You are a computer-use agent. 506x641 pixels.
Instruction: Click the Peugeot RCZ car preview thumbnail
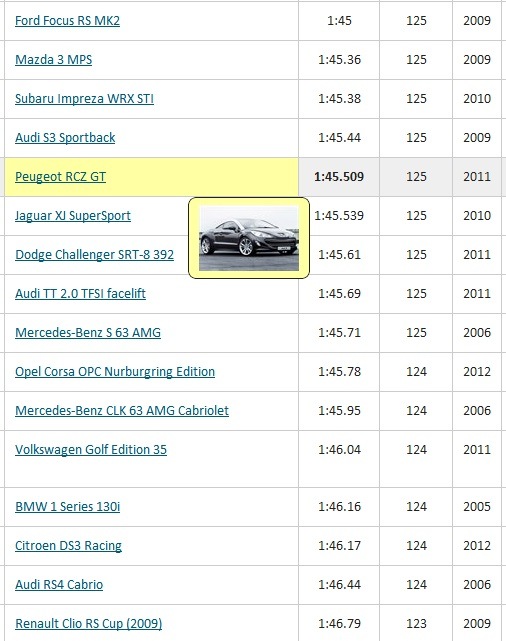[x=249, y=238]
